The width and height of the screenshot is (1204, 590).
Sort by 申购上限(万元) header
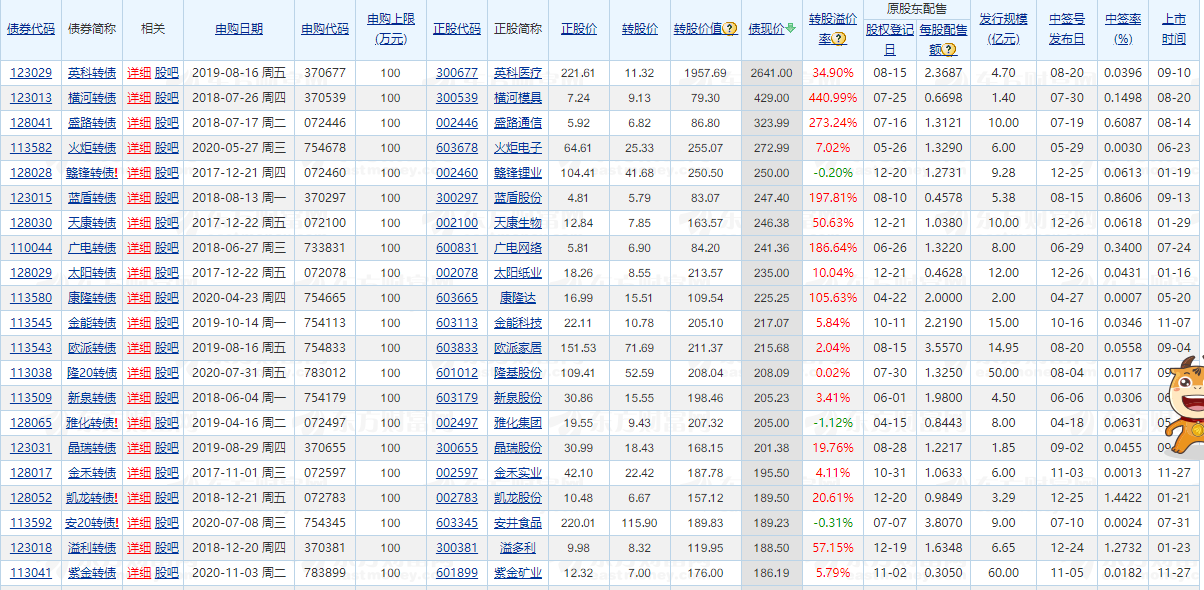[390, 29]
